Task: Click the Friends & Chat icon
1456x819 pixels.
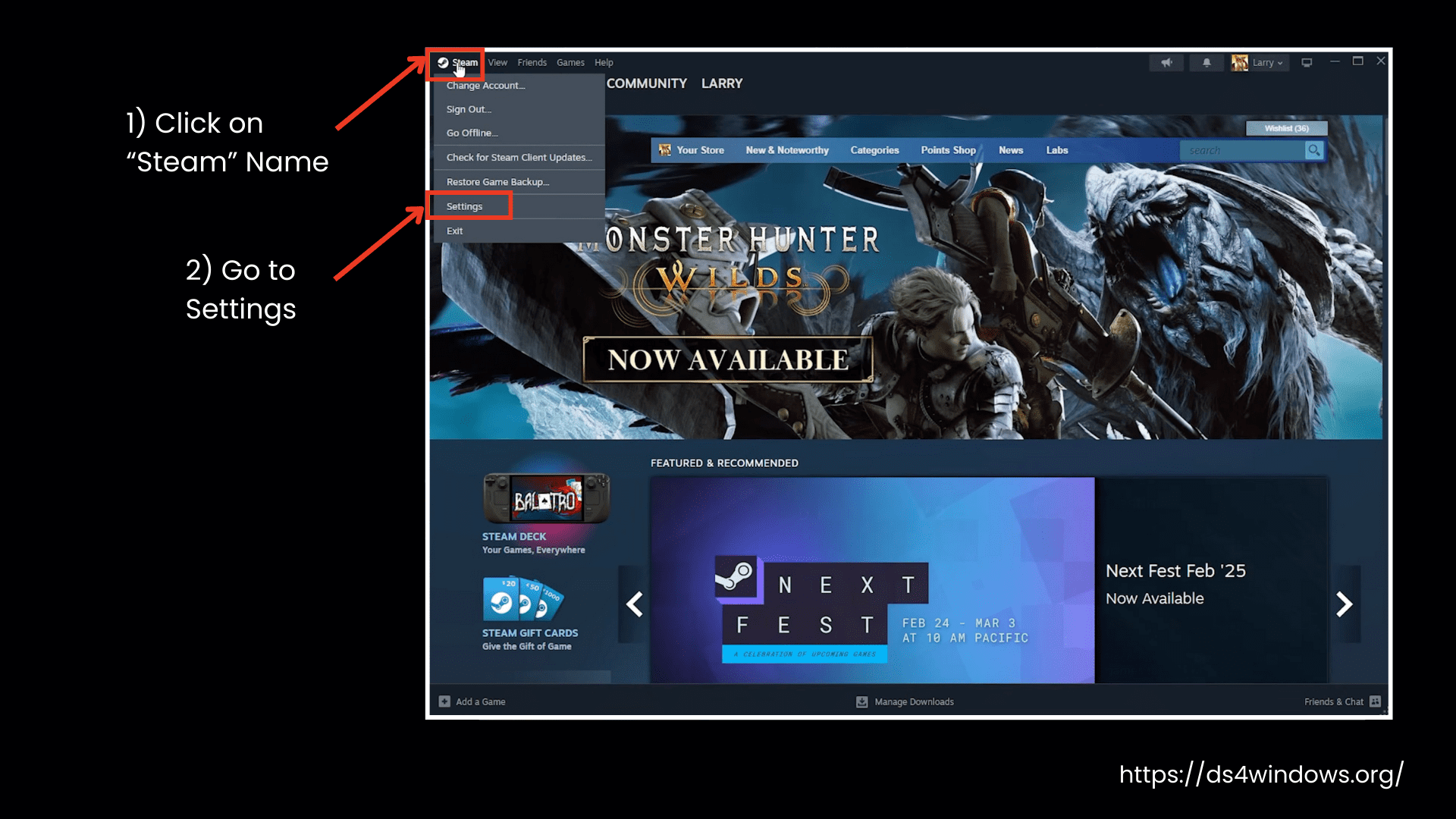Action: [1376, 701]
